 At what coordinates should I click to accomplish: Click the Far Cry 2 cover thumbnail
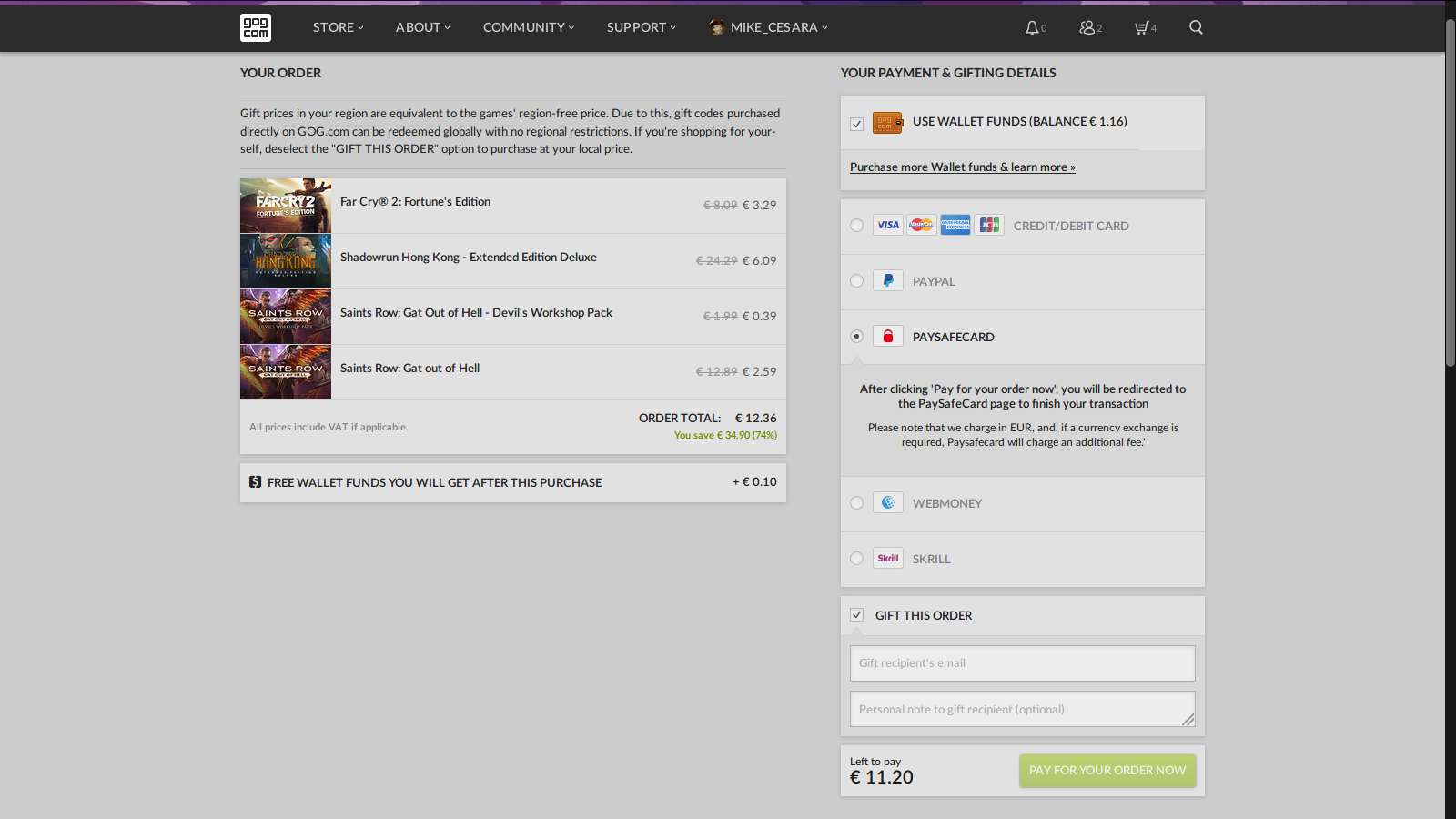286,206
